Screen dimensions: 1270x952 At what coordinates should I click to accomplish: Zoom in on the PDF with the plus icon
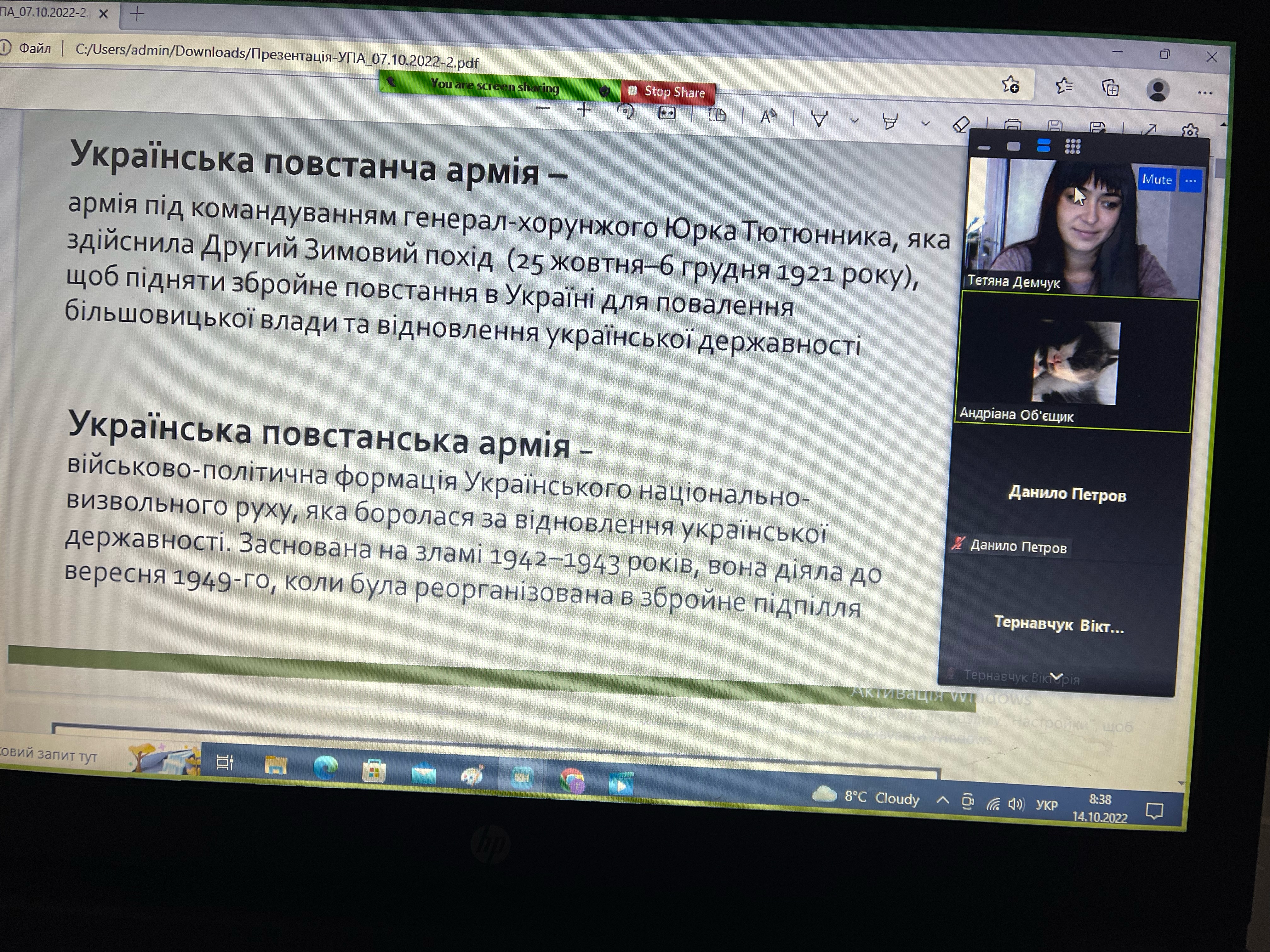coord(584,110)
